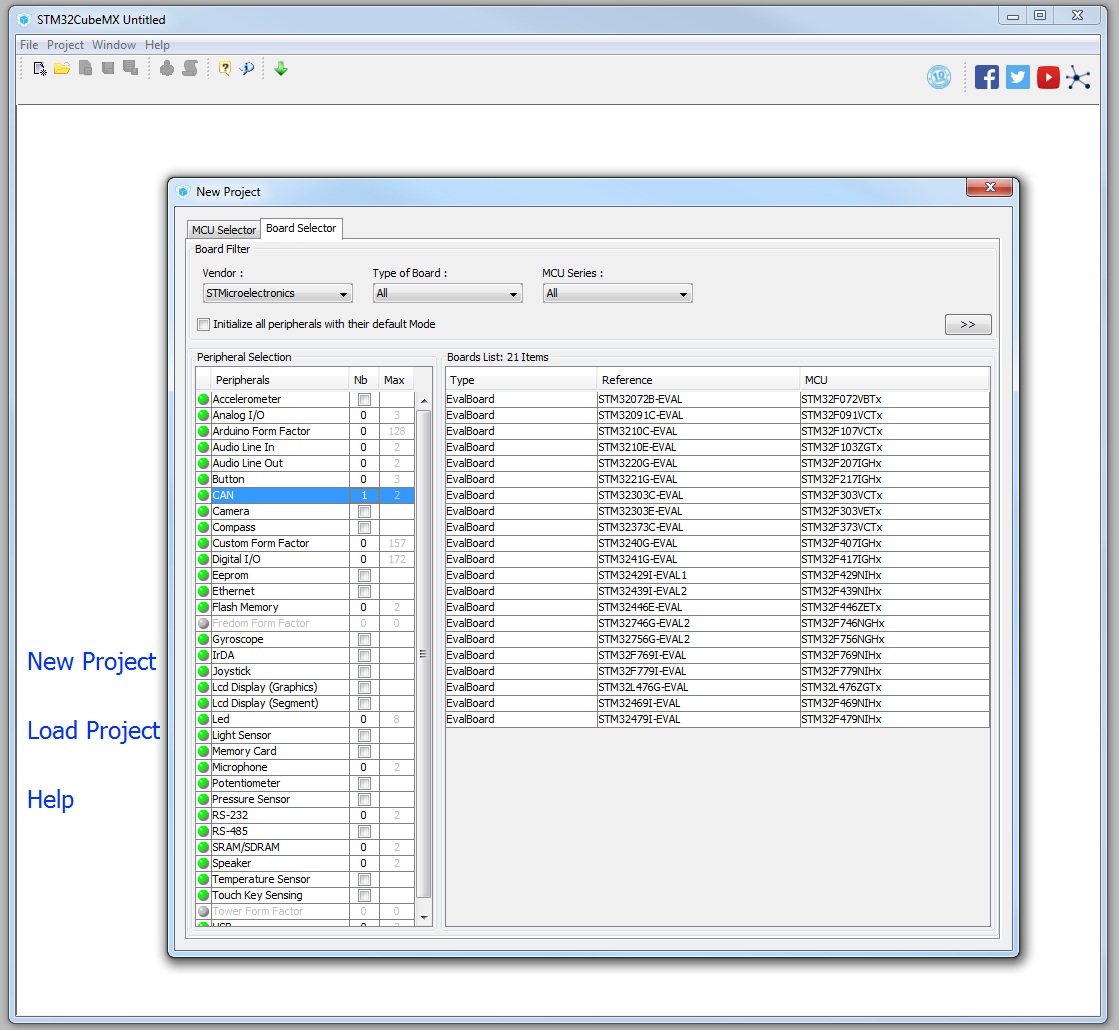Screen dimensions: 1119x1030
Task: Open the Project menu
Action: tap(65, 44)
